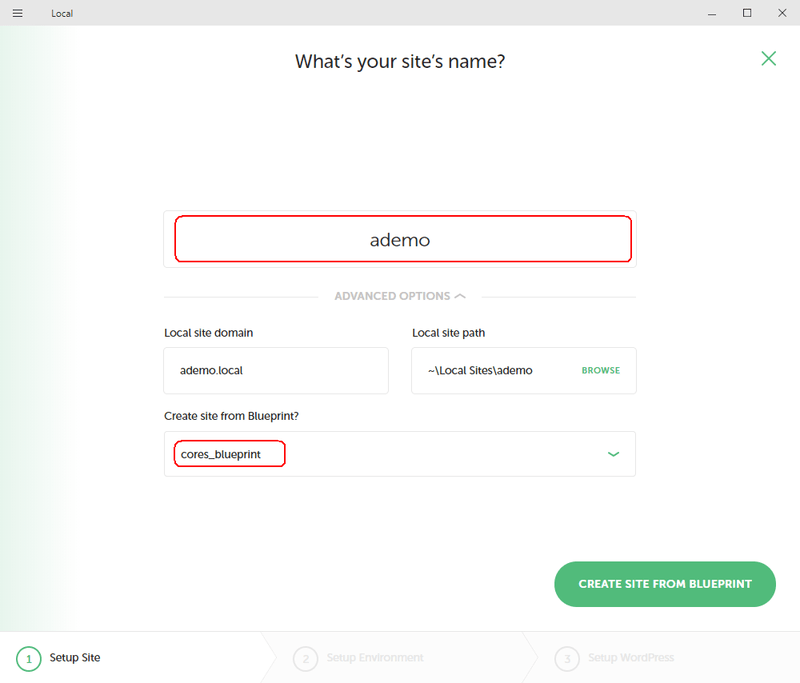This screenshot has height=683, width=800.
Task: Browse for a local site path
Action: [x=601, y=371]
